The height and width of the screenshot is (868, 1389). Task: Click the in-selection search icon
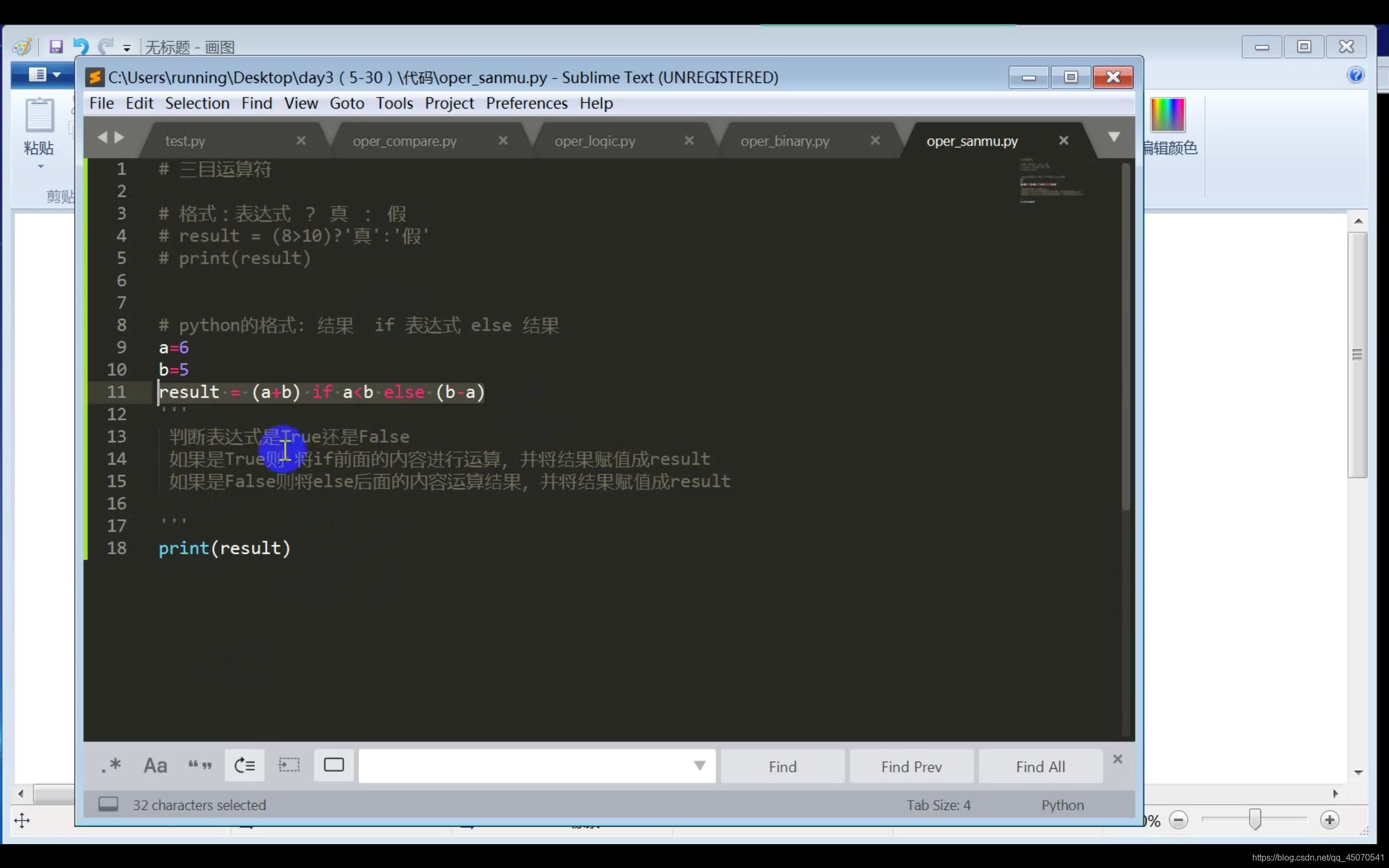point(289,765)
